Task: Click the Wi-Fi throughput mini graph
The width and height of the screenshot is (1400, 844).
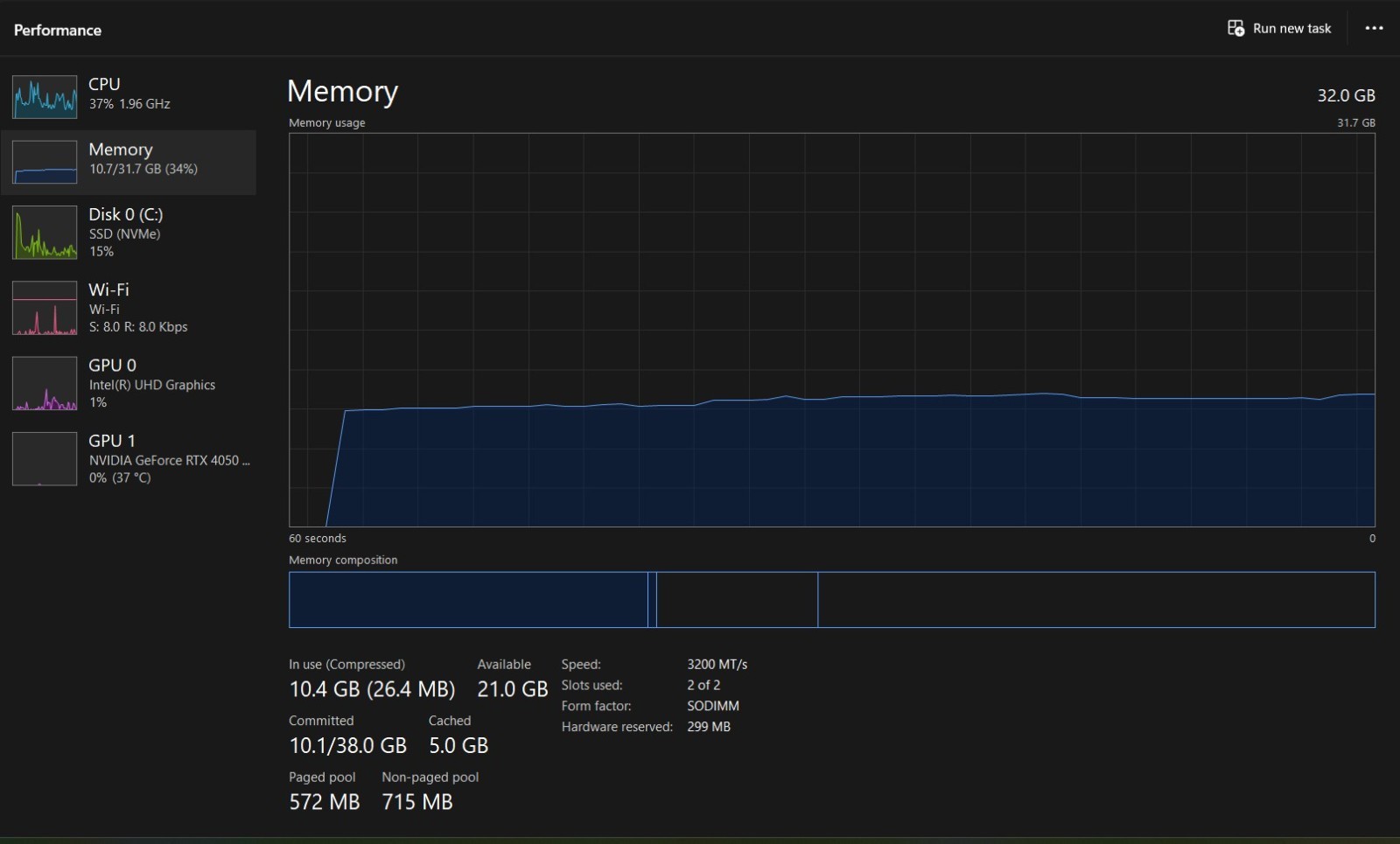Action: (45, 308)
